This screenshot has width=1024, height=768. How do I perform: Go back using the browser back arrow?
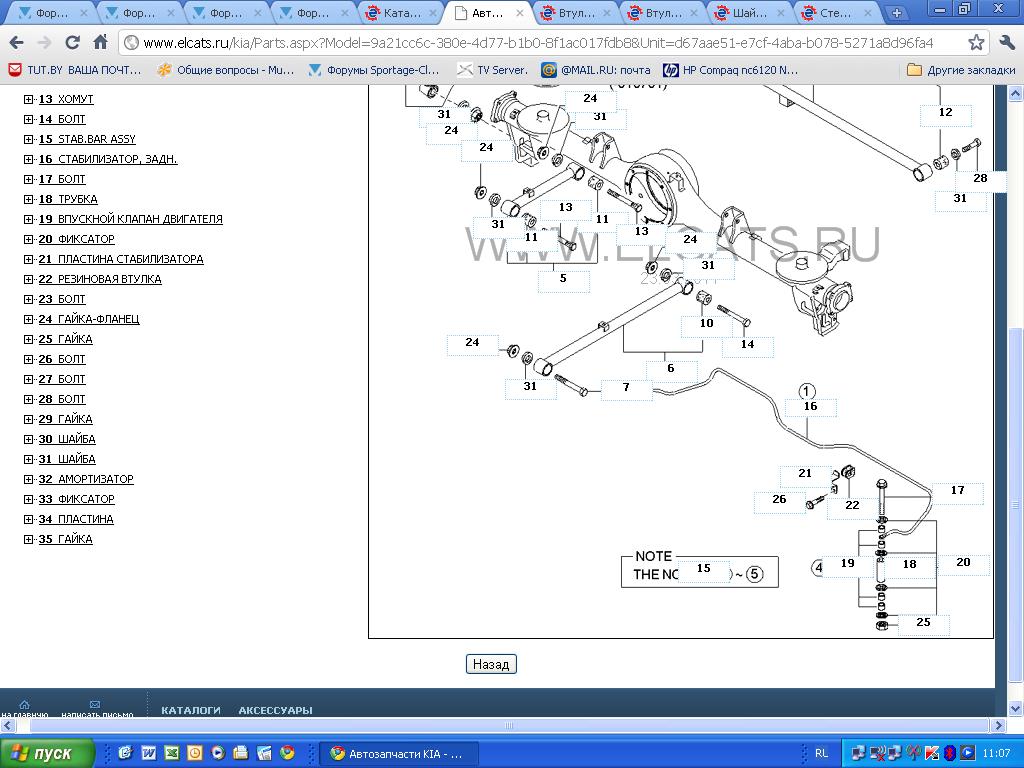16,43
